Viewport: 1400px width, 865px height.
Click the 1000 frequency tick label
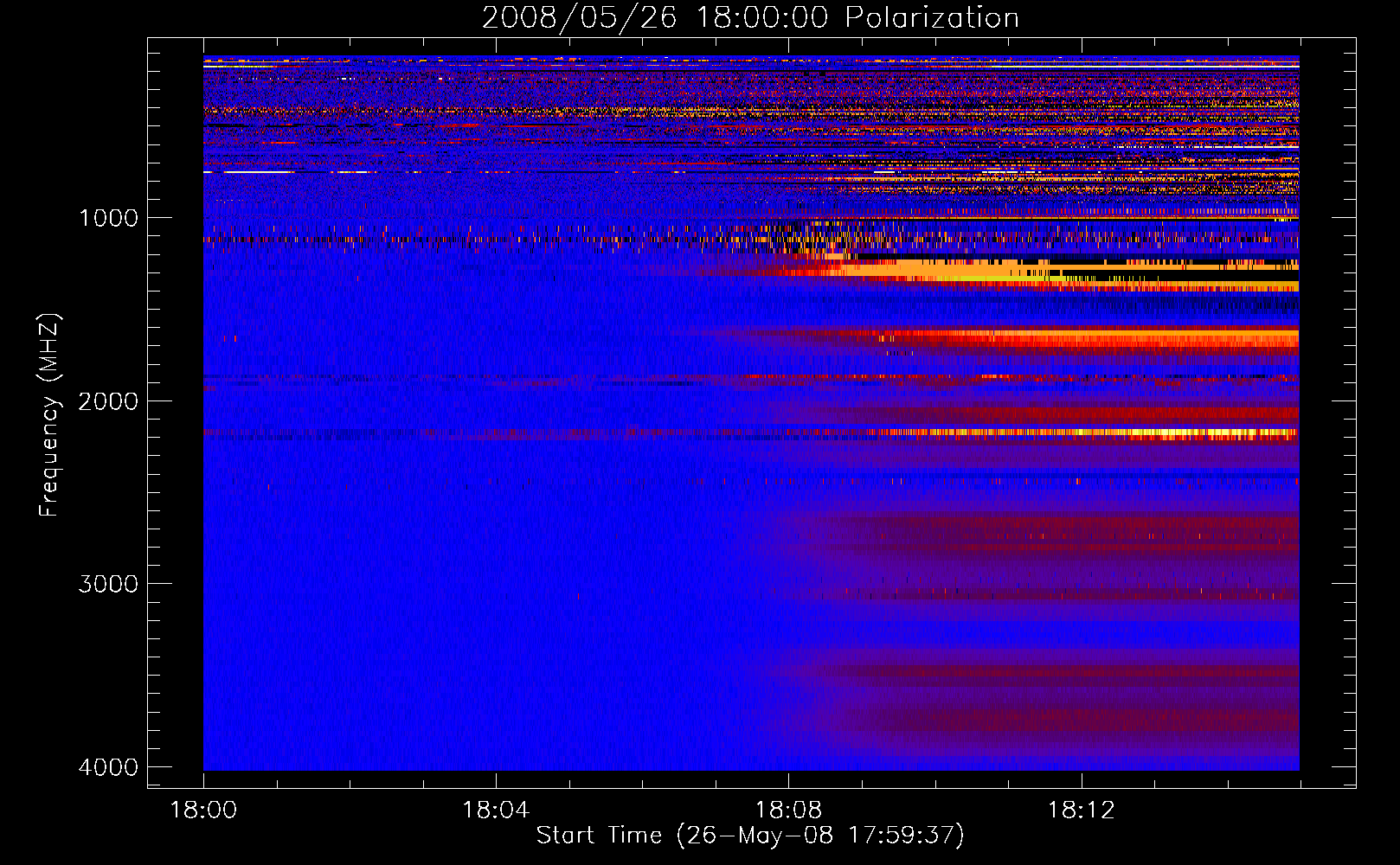coord(108,217)
